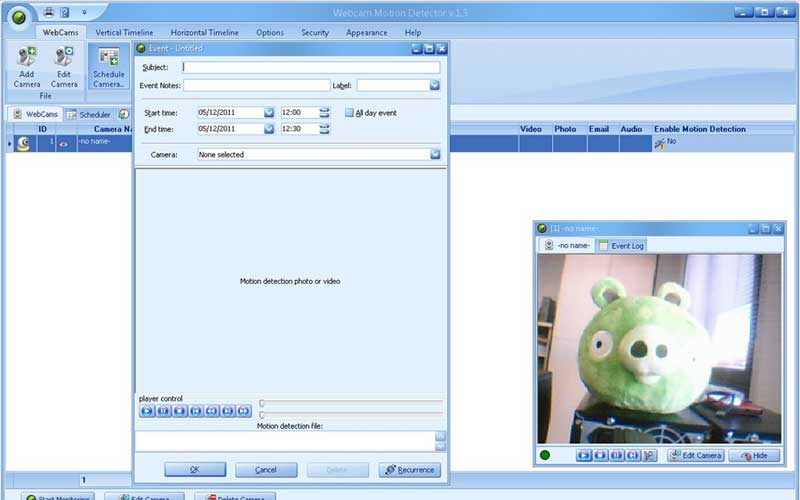Click the Email column header
Viewport: 800px width, 500px height.
[599, 129]
